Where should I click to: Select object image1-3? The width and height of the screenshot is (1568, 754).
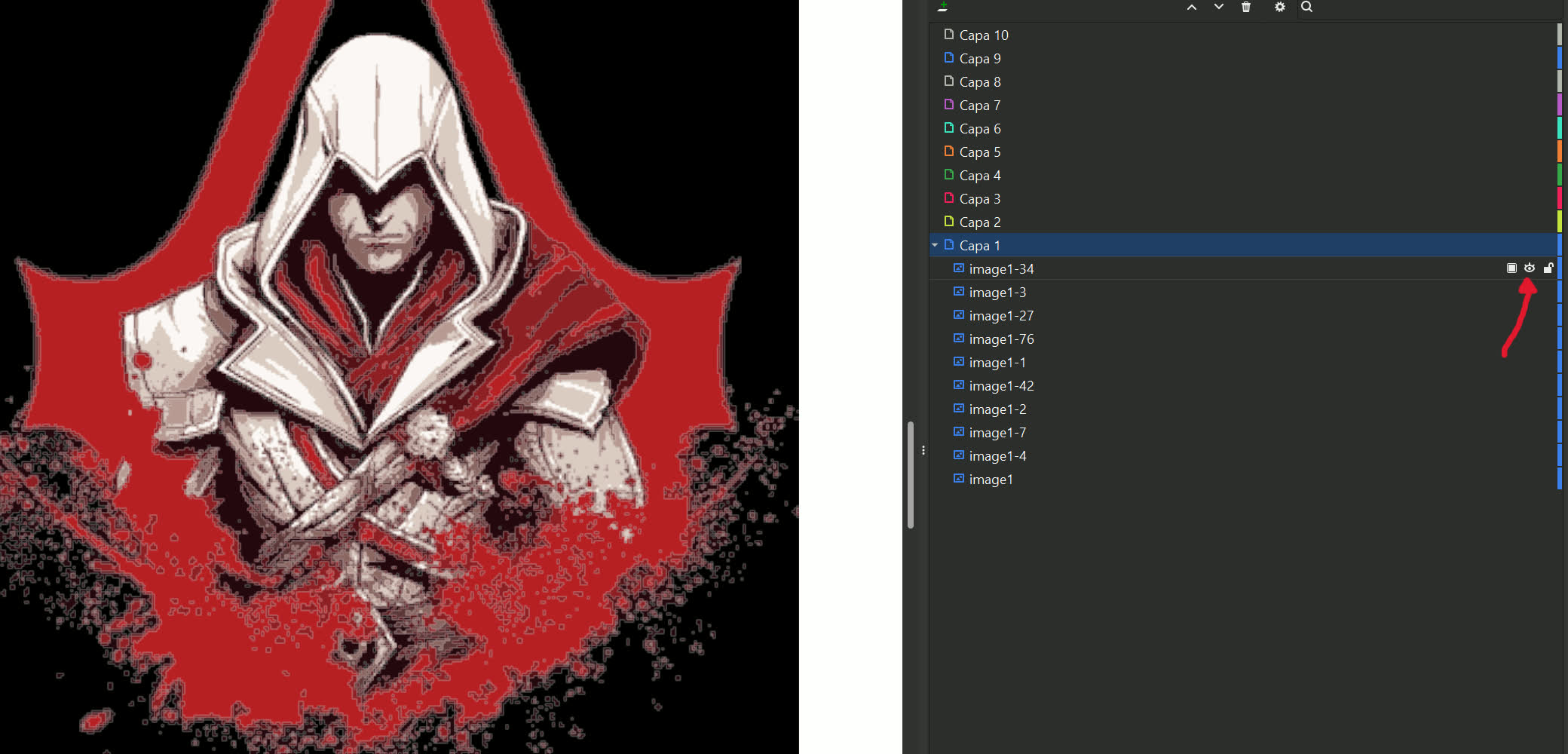[x=997, y=292]
